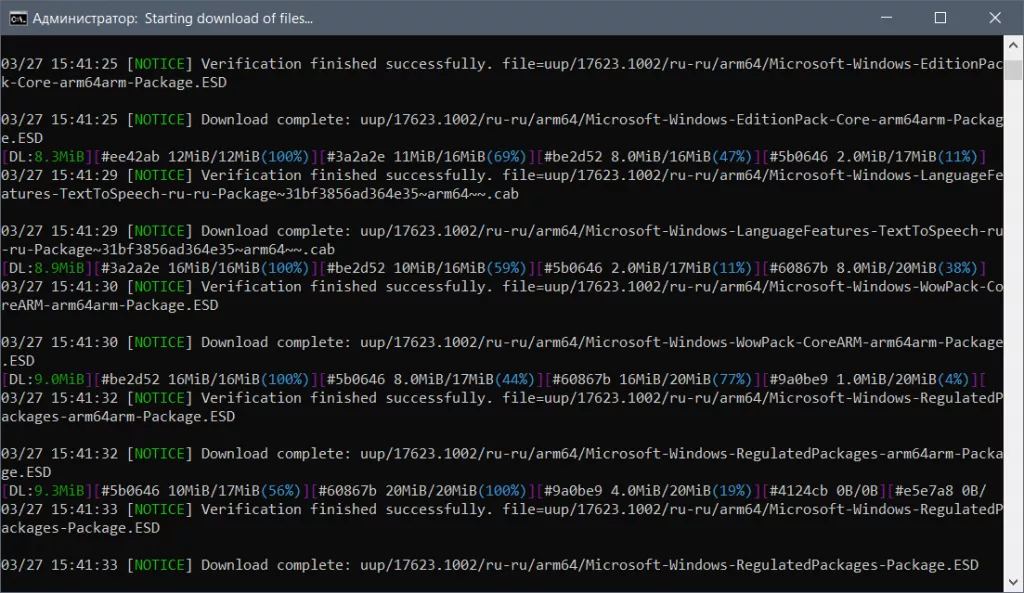Click the '#4124cb 0B/0B' progress entry
The height and width of the screenshot is (593, 1024).
click(x=824, y=490)
